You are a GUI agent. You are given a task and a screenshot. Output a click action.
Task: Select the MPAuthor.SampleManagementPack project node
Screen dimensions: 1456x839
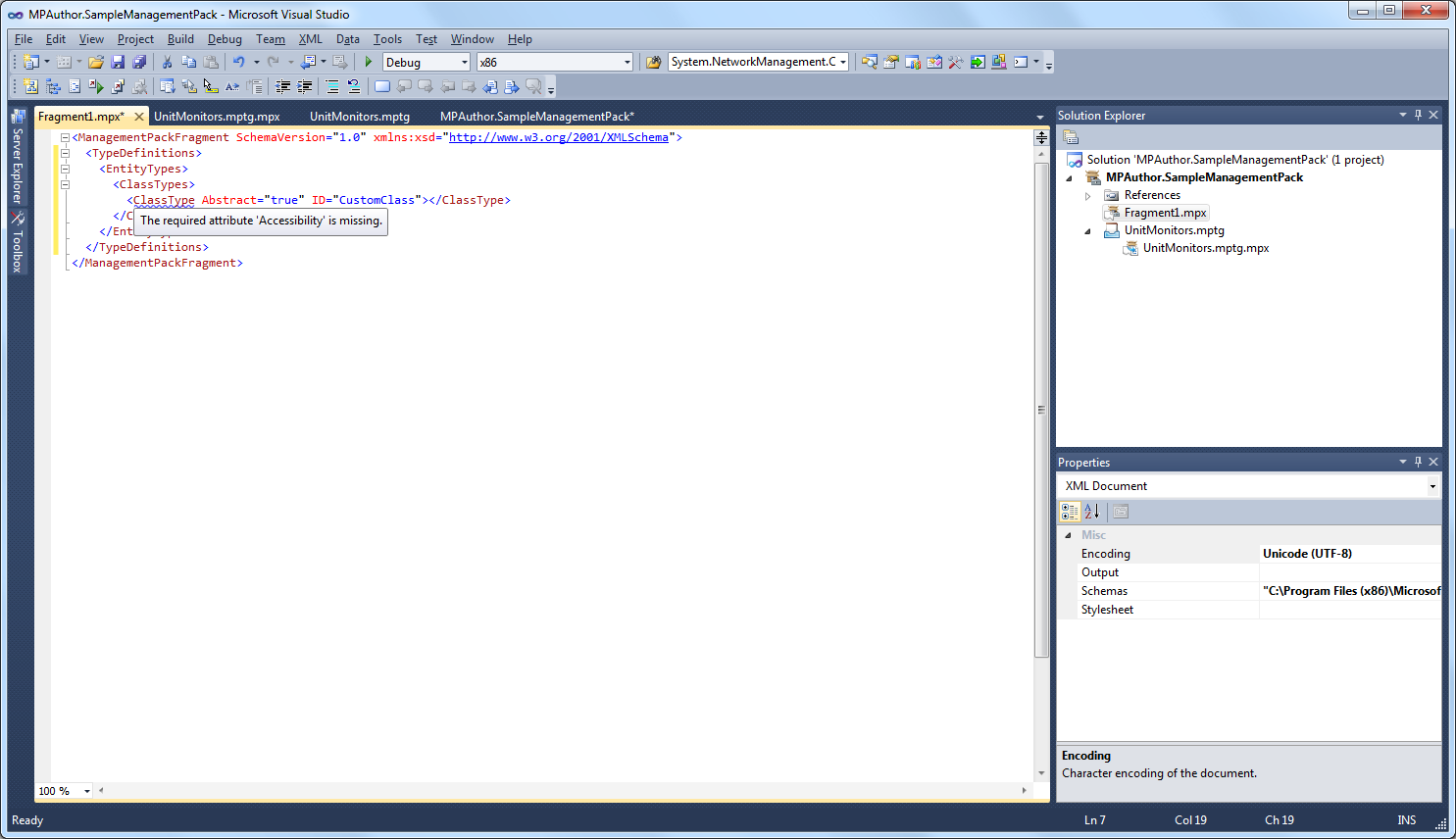(x=1204, y=177)
